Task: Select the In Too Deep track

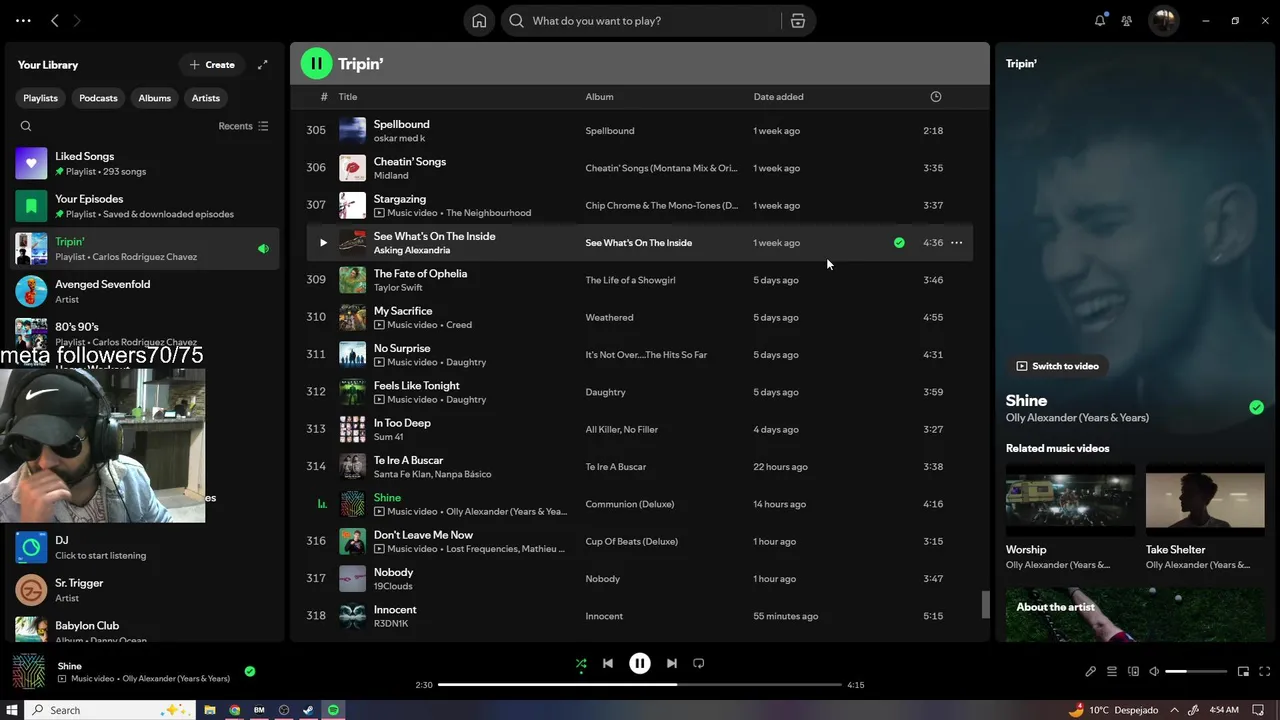Action: coord(639,430)
